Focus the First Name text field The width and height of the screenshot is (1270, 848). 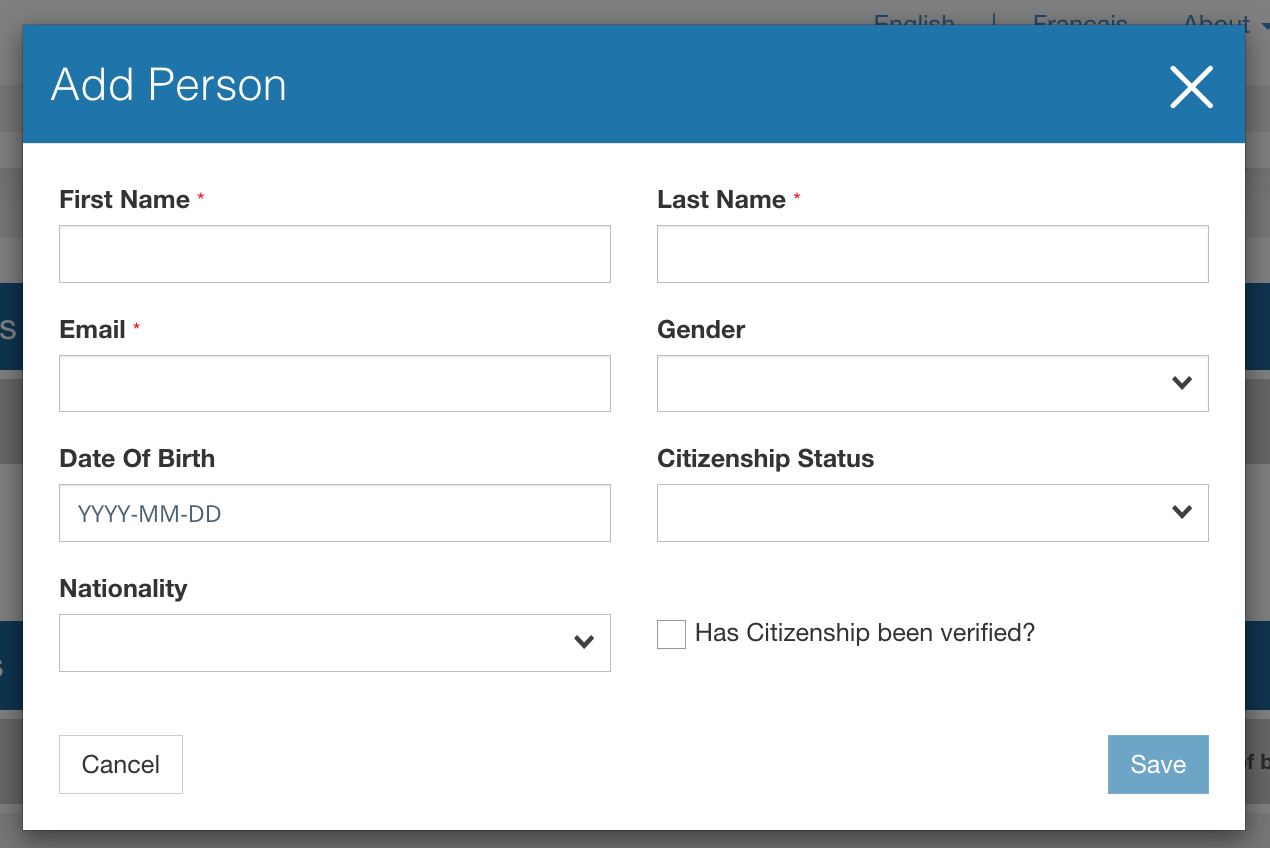pyautogui.click(x=334, y=254)
